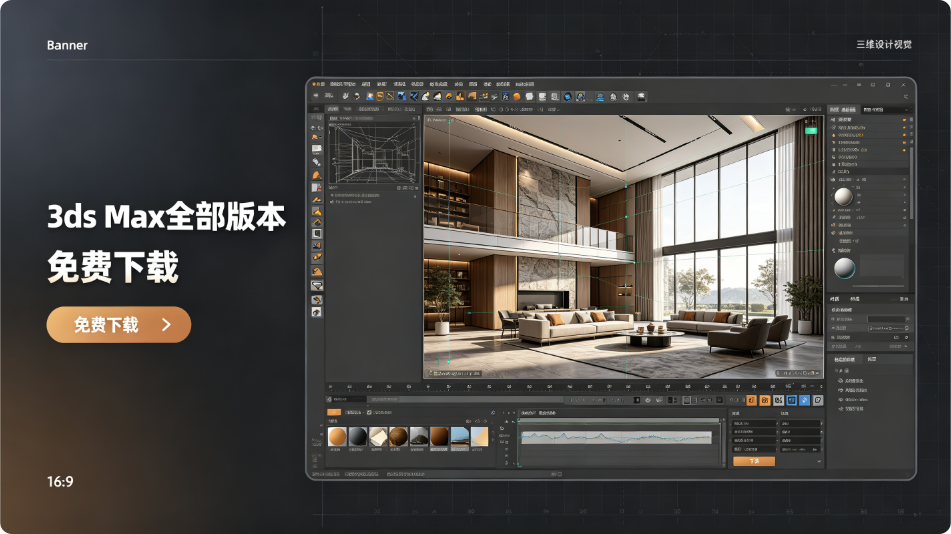Viewport: 951px width, 534px height.
Task: Click the white square frame icon in the left tool strip
Action: [317, 234]
